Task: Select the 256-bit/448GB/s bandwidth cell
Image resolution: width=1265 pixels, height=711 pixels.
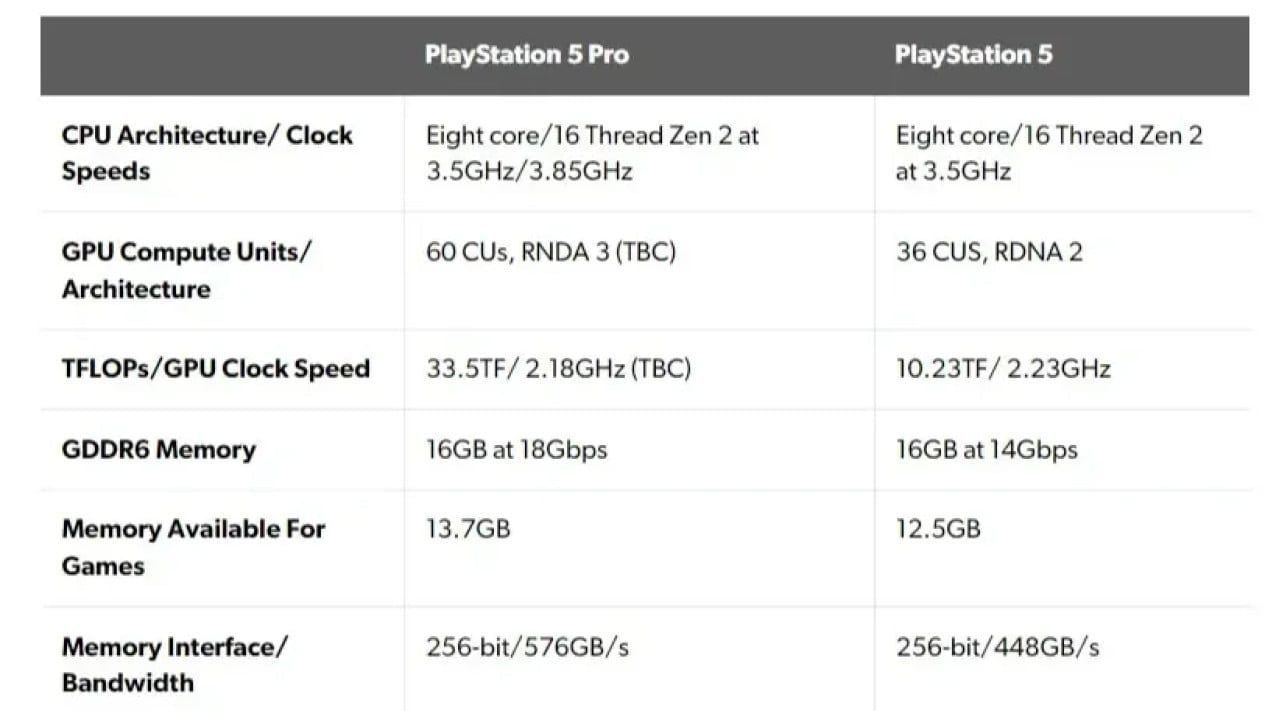Action: pyautogui.click(x=997, y=647)
